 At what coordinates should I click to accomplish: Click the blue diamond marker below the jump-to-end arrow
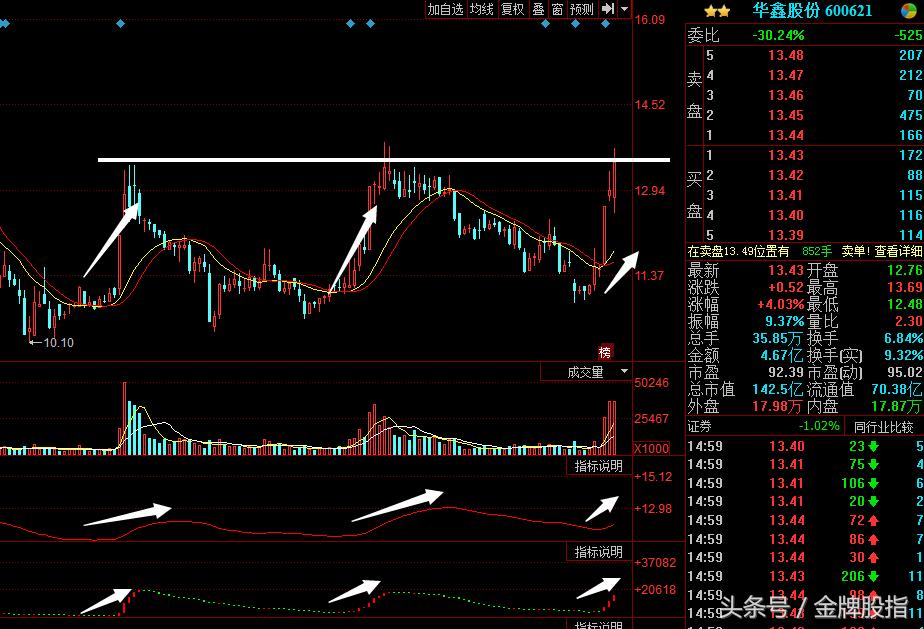[605, 24]
